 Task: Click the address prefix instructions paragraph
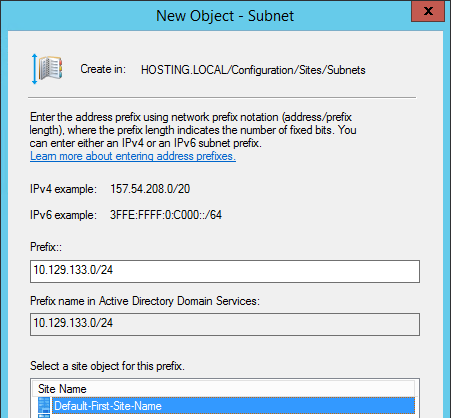pyautogui.click(x=193, y=130)
